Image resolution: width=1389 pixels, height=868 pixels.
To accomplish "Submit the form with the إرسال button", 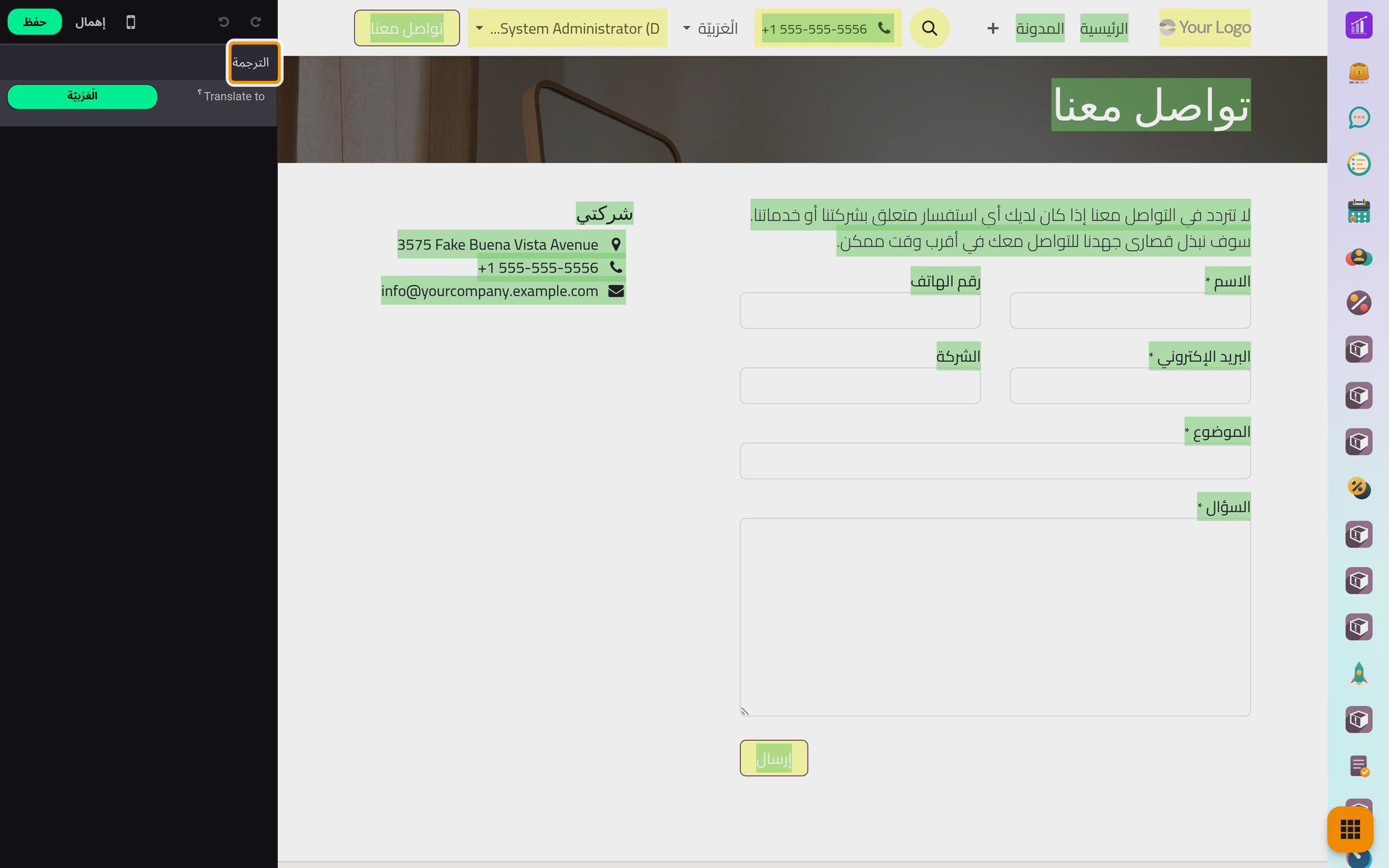I will pyautogui.click(x=773, y=758).
